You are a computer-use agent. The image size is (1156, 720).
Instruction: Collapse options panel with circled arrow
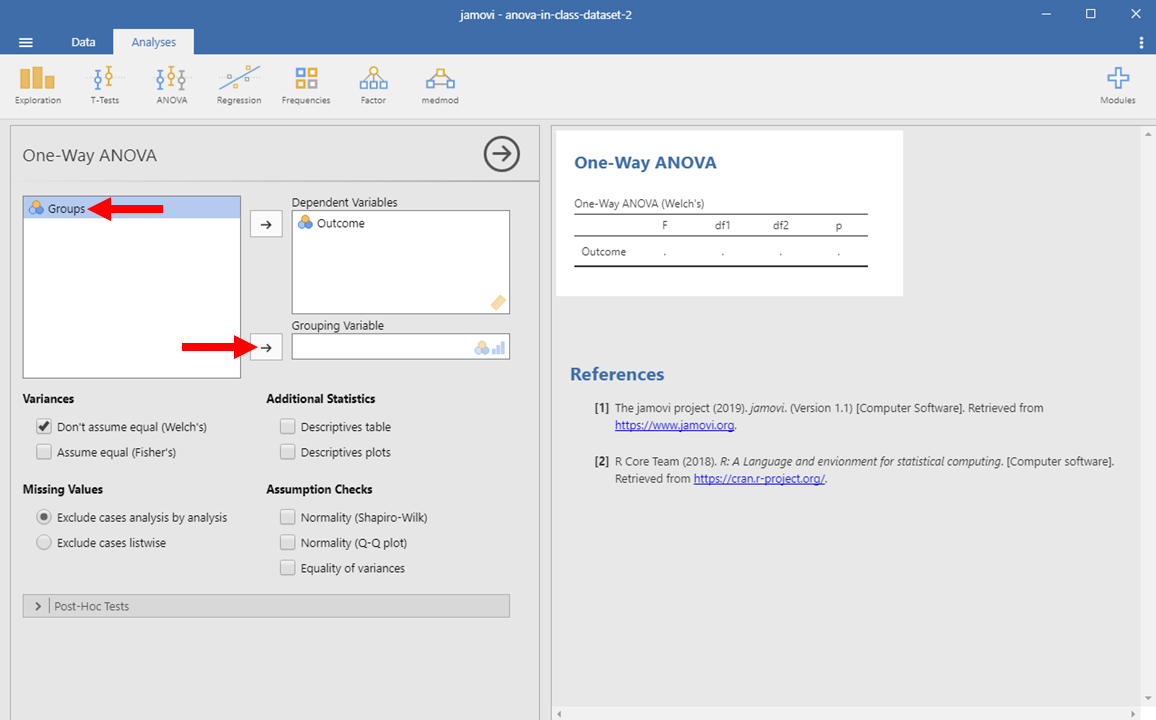point(502,154)
